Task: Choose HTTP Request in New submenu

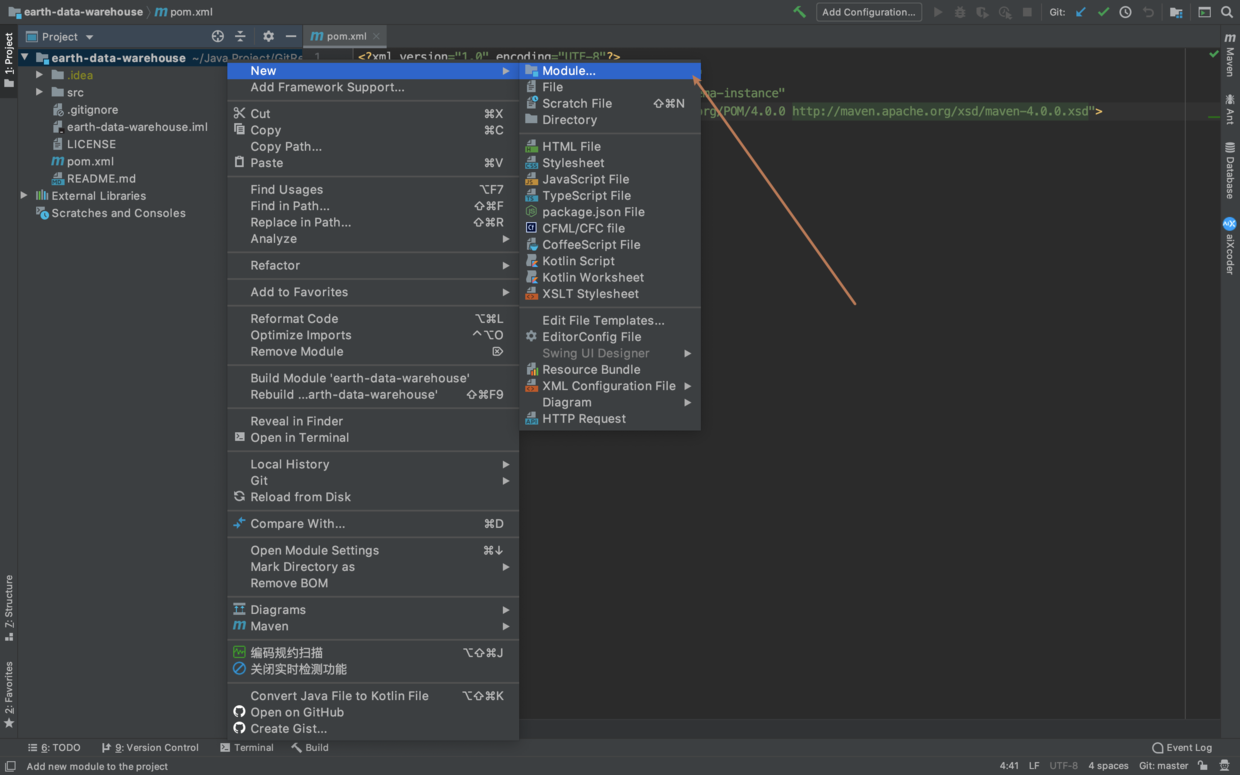Action: (610, 419)
